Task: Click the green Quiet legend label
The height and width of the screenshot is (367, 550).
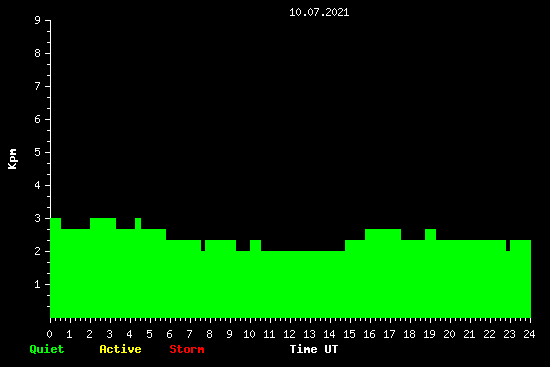Action: click(47, 349)
